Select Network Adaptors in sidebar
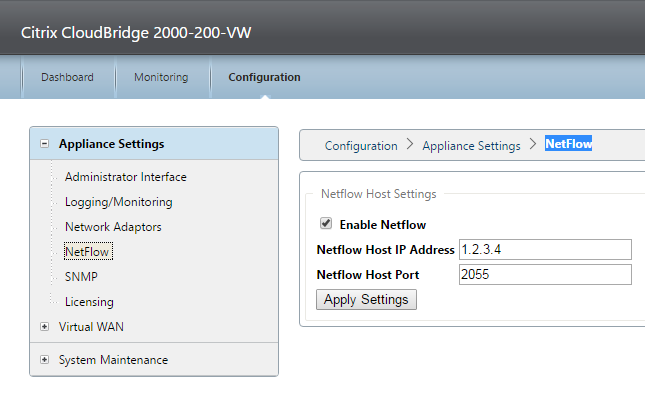 pos(113,227)
